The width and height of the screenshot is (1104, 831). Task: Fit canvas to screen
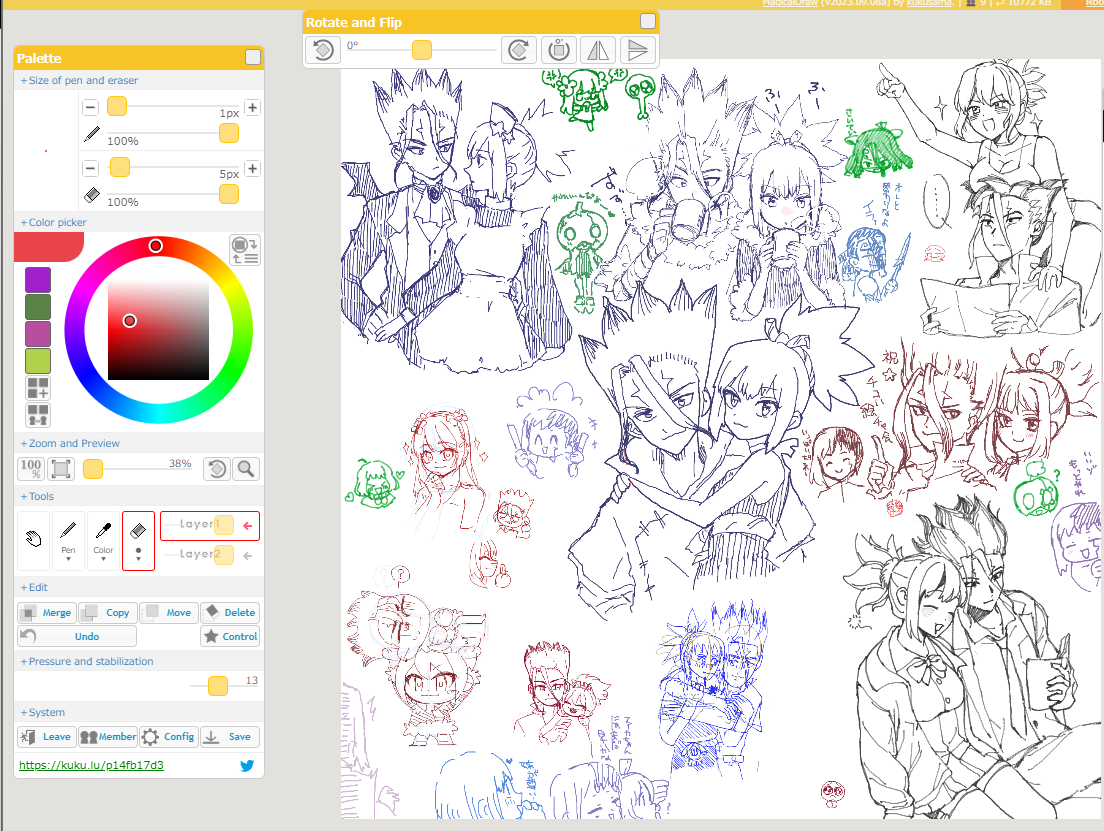[61, 469]
